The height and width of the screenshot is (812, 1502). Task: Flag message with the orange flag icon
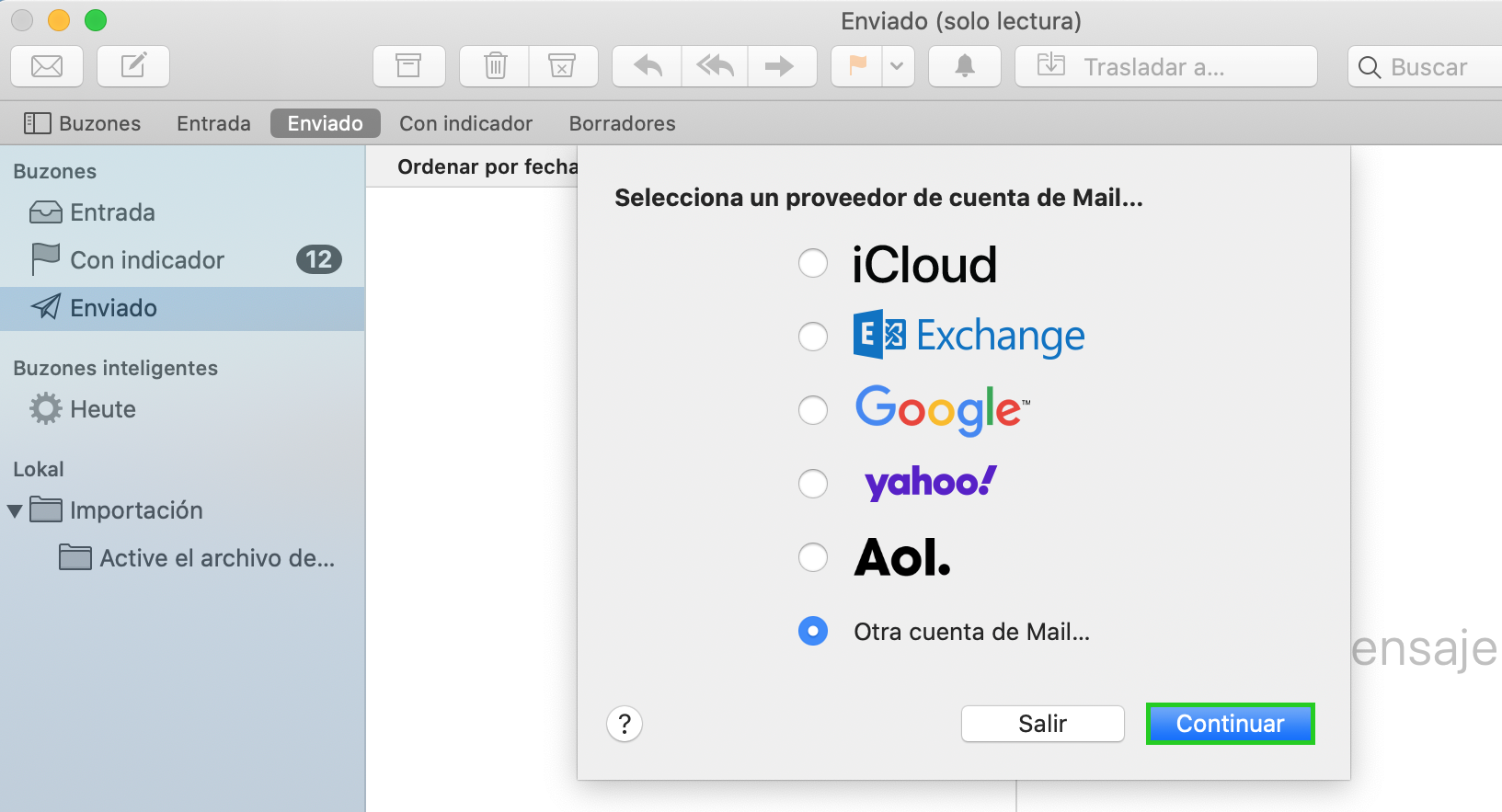[857, 66]
